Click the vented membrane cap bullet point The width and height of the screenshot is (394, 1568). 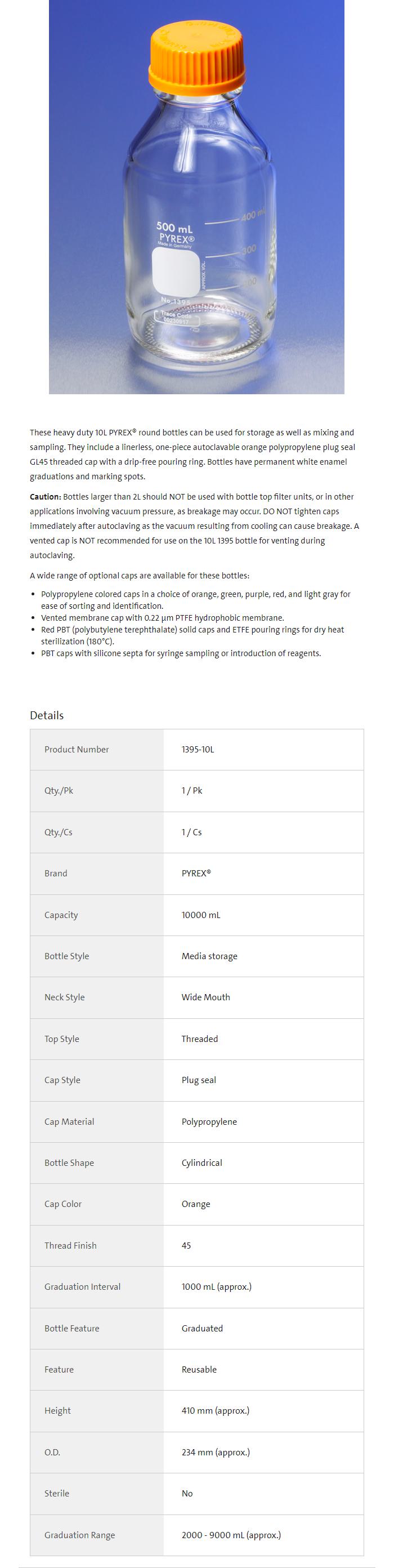pyautogui.click(x=162, y=617)
